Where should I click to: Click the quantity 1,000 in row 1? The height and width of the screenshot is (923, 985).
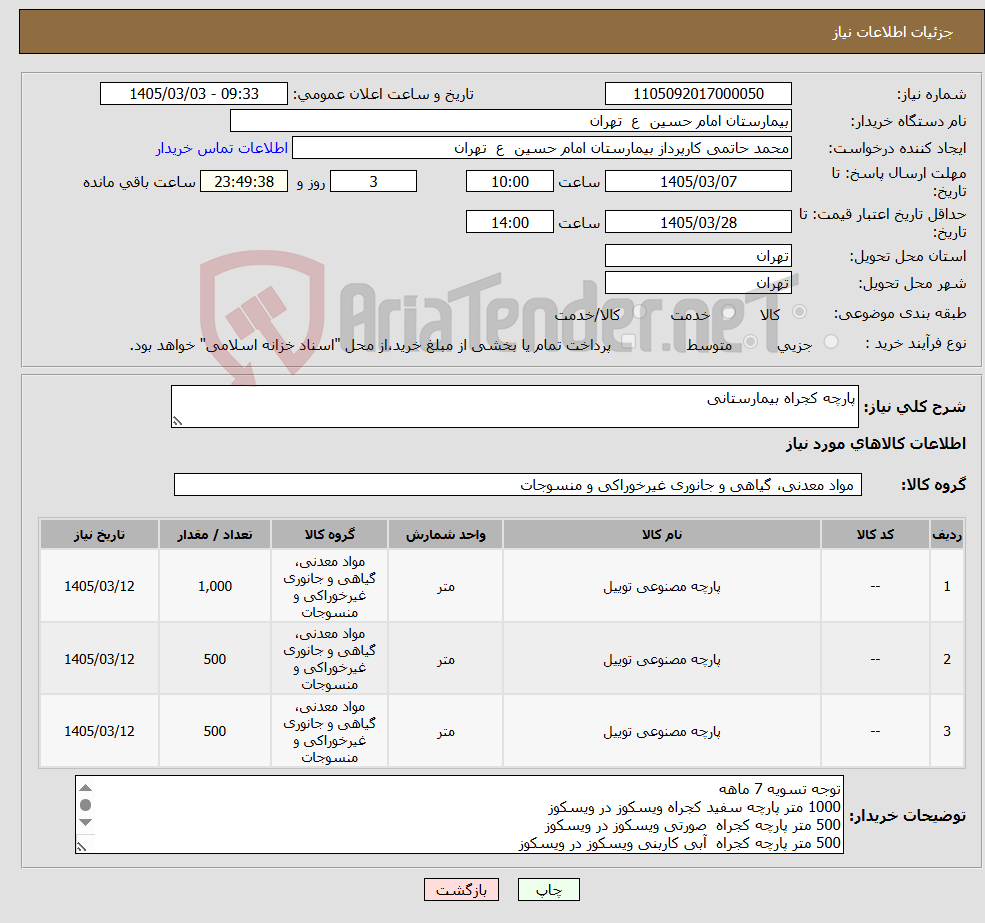pos(215,586)
